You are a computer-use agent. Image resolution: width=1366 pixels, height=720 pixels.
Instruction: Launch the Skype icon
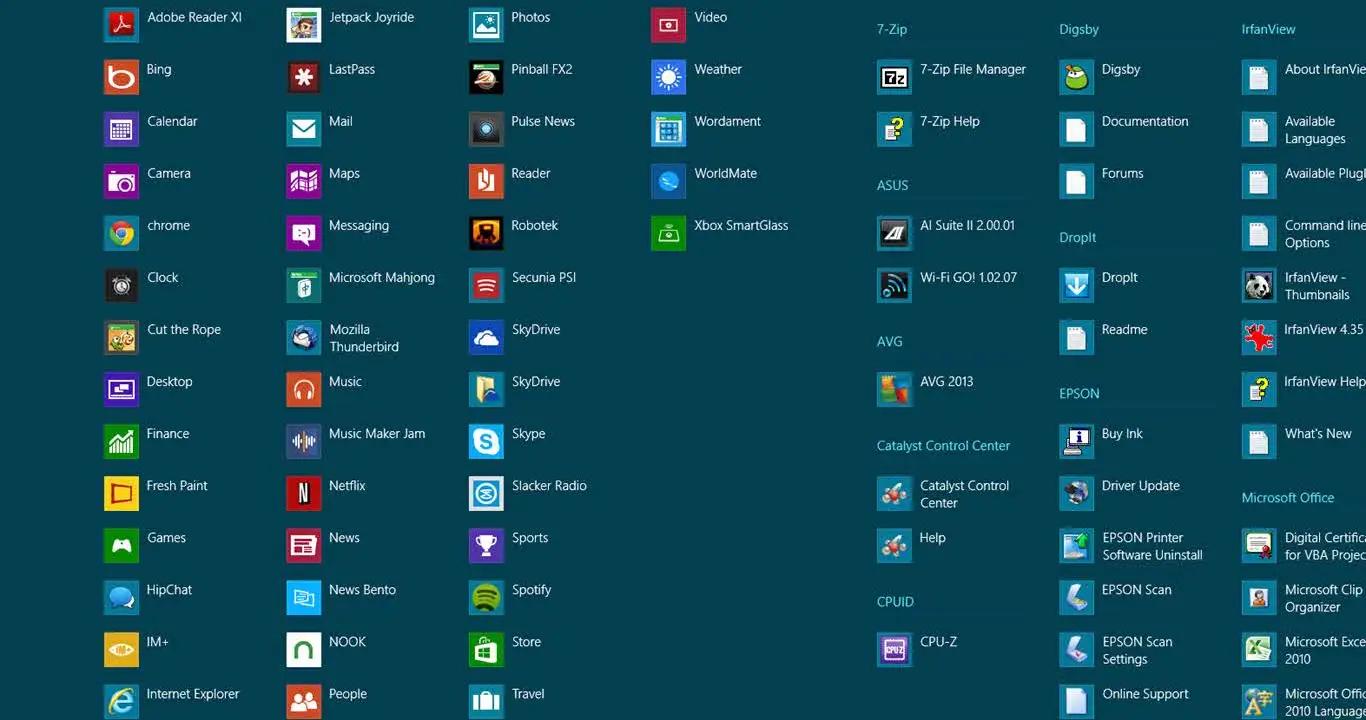click(486, 441)
